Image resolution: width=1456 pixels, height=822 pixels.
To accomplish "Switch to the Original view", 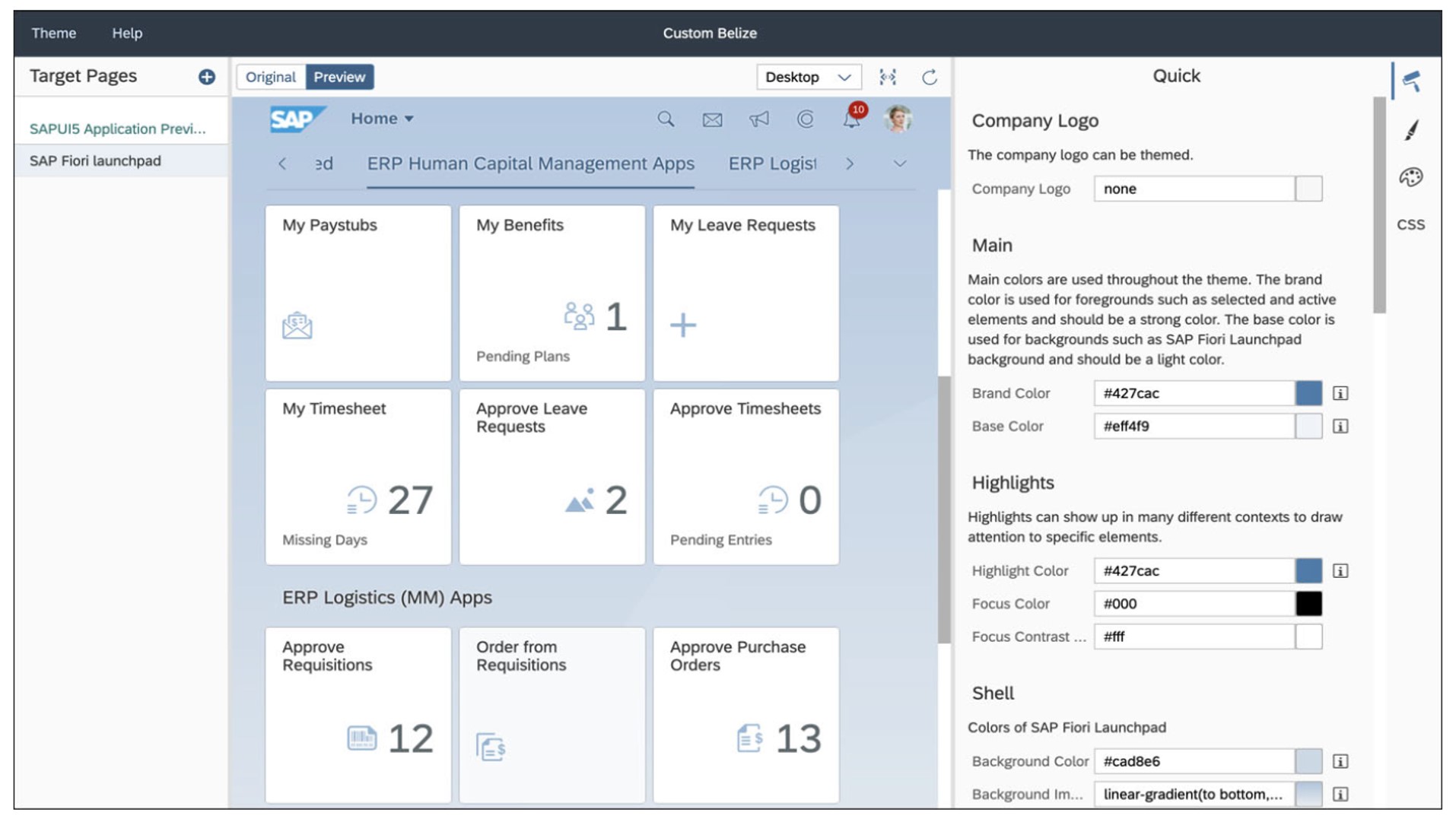I will coord(271,77).
